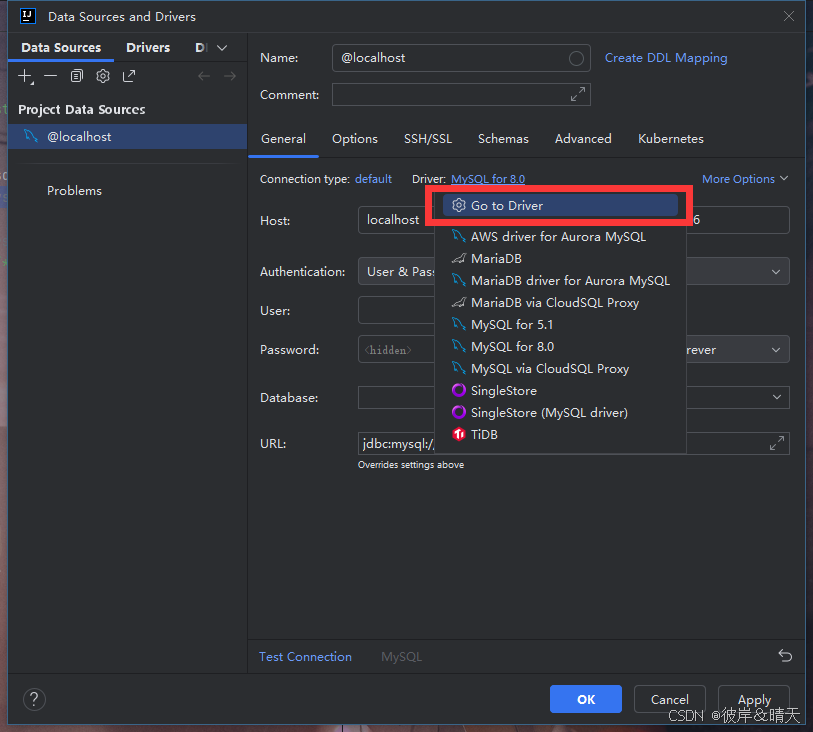Remove data source with minus icon

coord(50,76)
